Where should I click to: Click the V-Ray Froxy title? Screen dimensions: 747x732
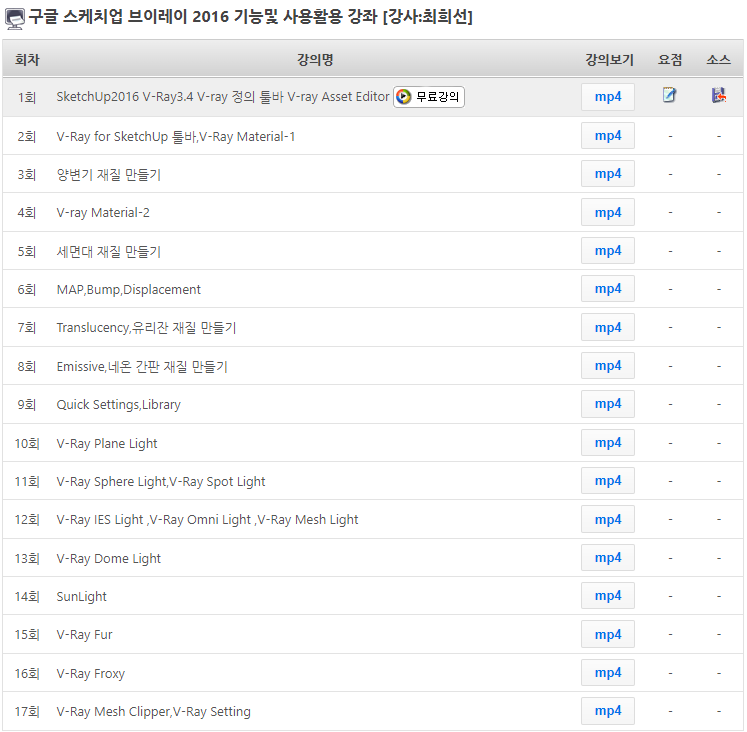[x=91, y=673]
